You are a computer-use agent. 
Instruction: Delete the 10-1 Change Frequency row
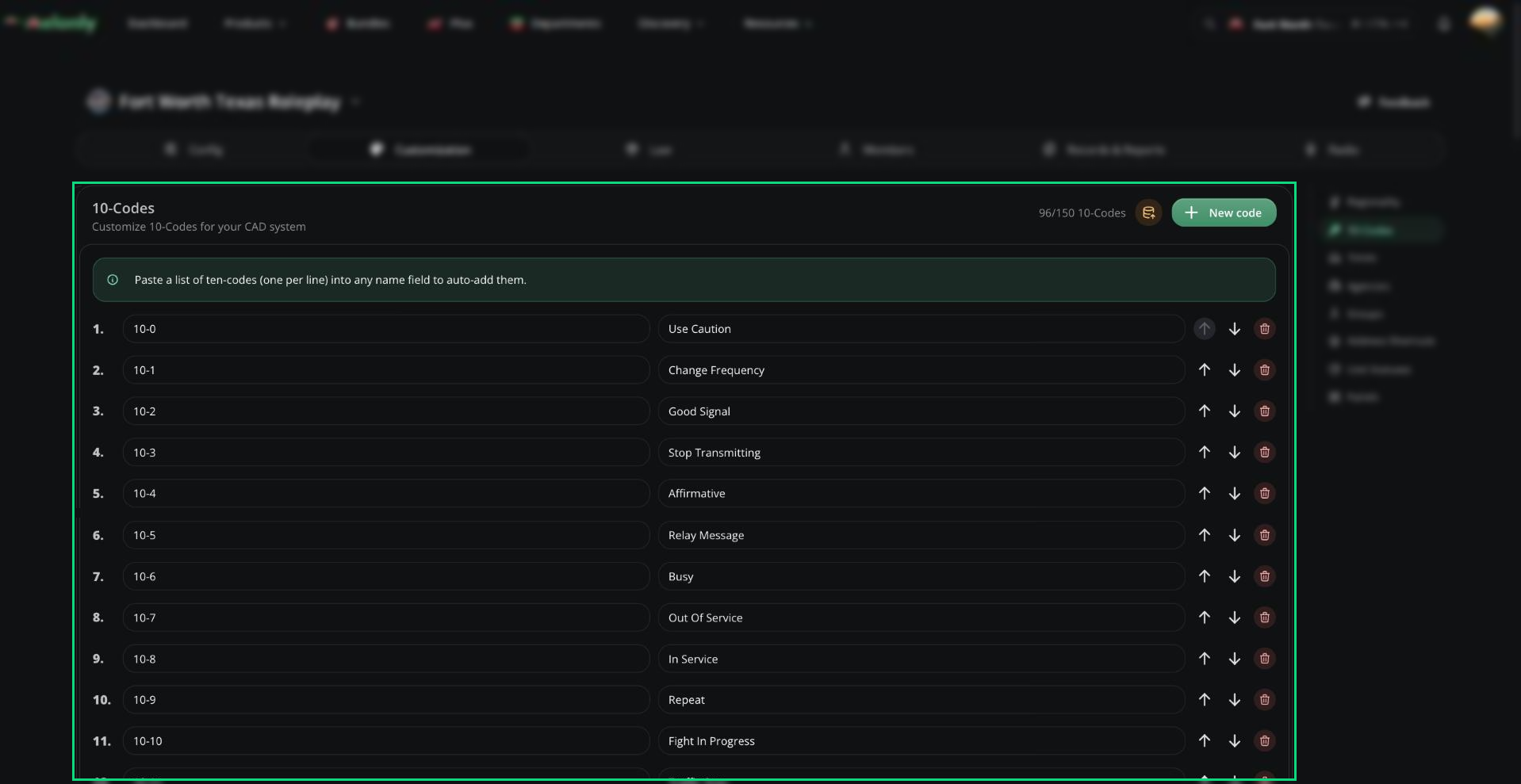pos(1264,370)
